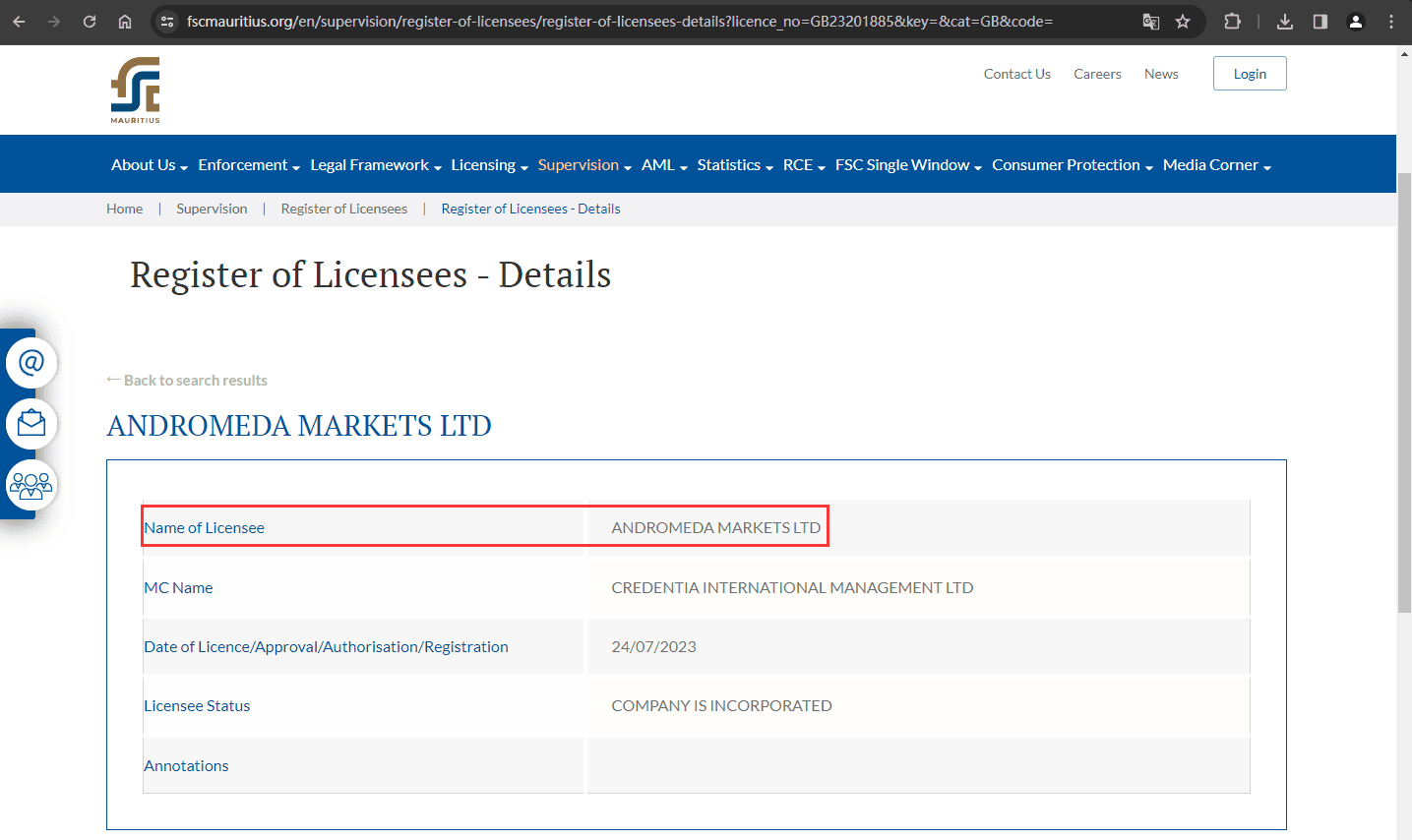Viewport: 1412px width, 840px height.
Task: Expand the Statistics menu
Action: coord(735,165)
